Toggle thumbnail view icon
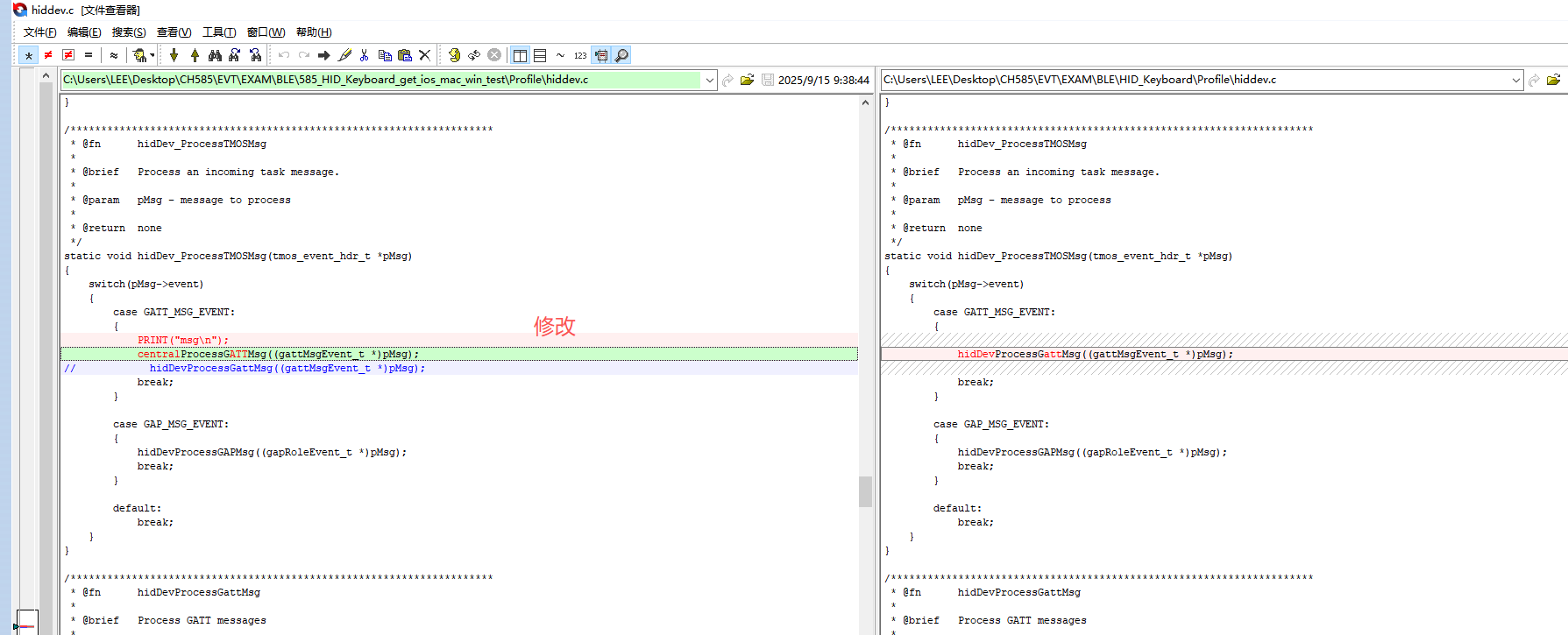 click(601, 55)
